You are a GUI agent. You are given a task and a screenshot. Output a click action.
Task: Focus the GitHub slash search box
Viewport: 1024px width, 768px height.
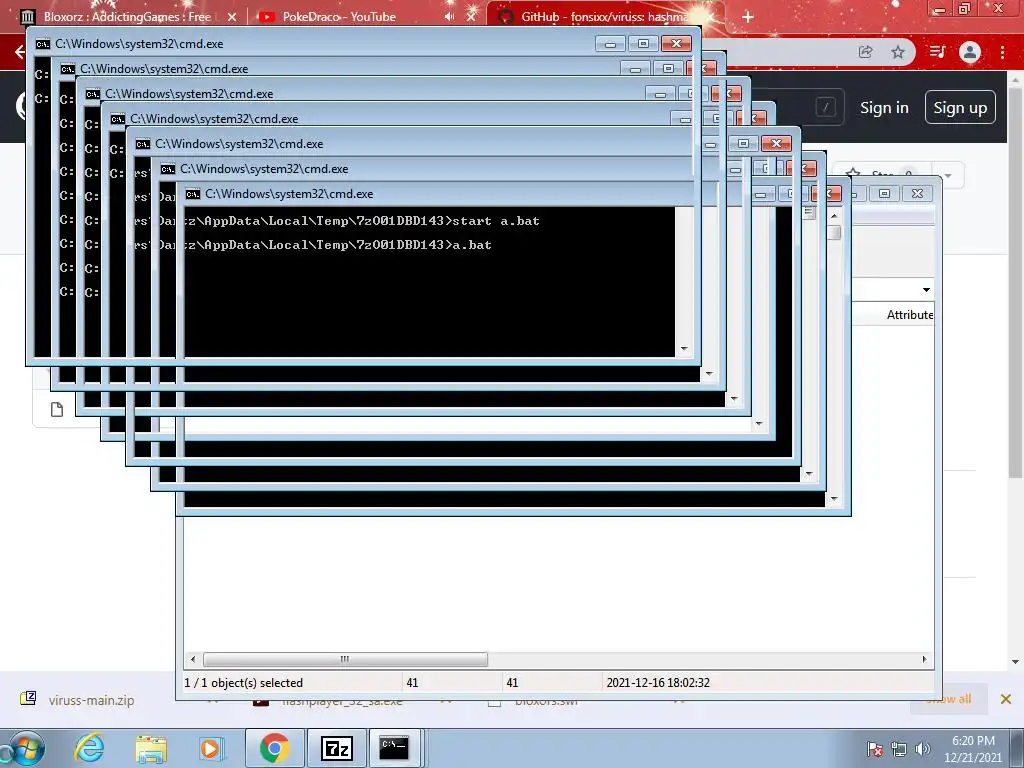click(x=825, y=107)
